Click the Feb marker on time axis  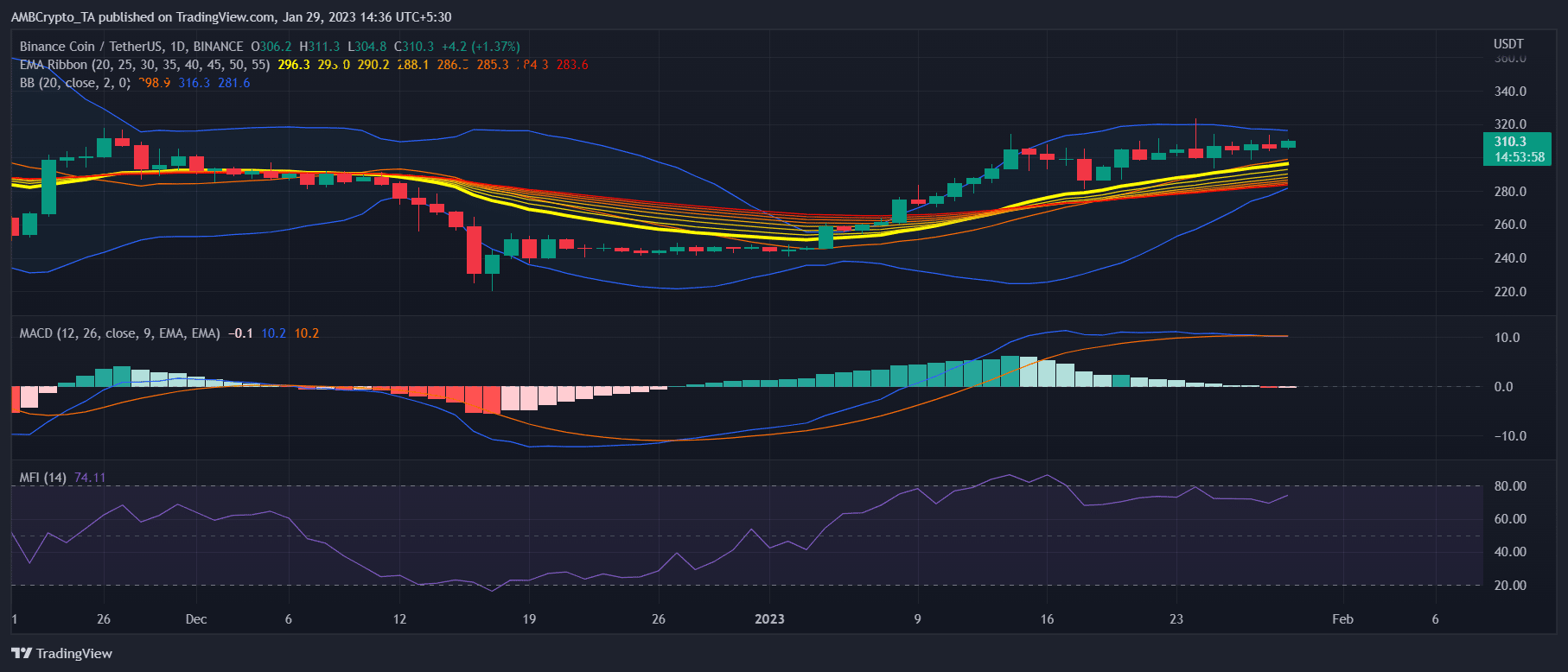click(1342, 619)
